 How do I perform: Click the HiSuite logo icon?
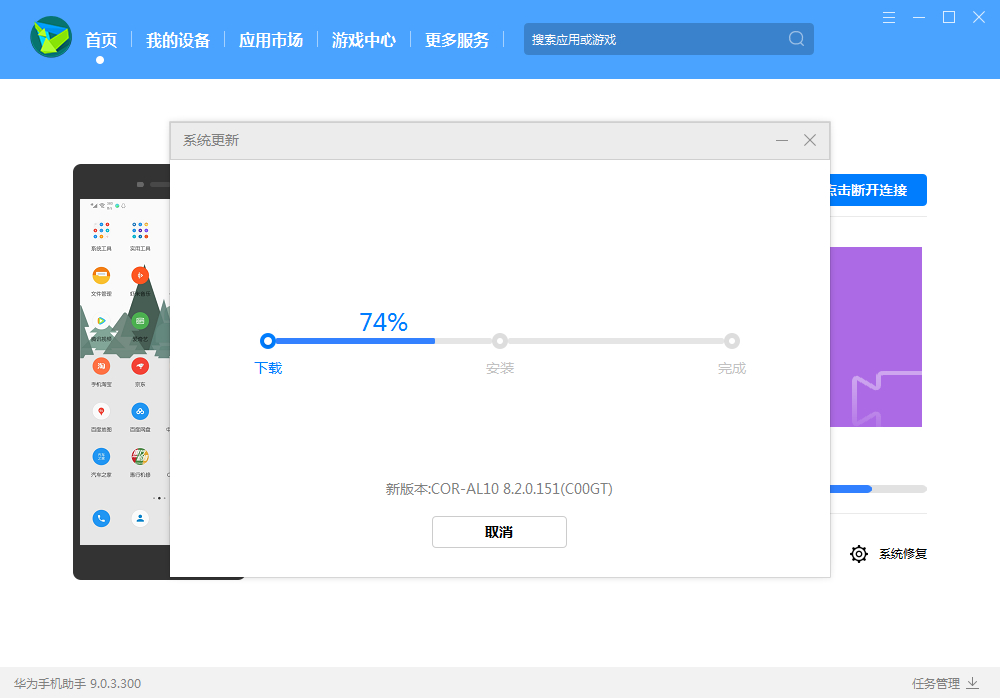(51, 37)
